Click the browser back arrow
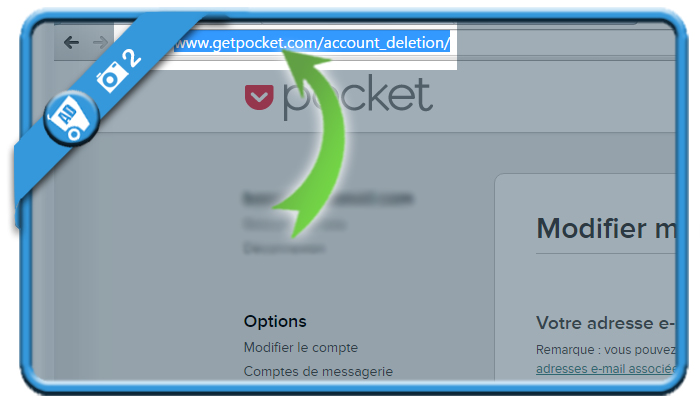700x407 pixels. [71, 43]
